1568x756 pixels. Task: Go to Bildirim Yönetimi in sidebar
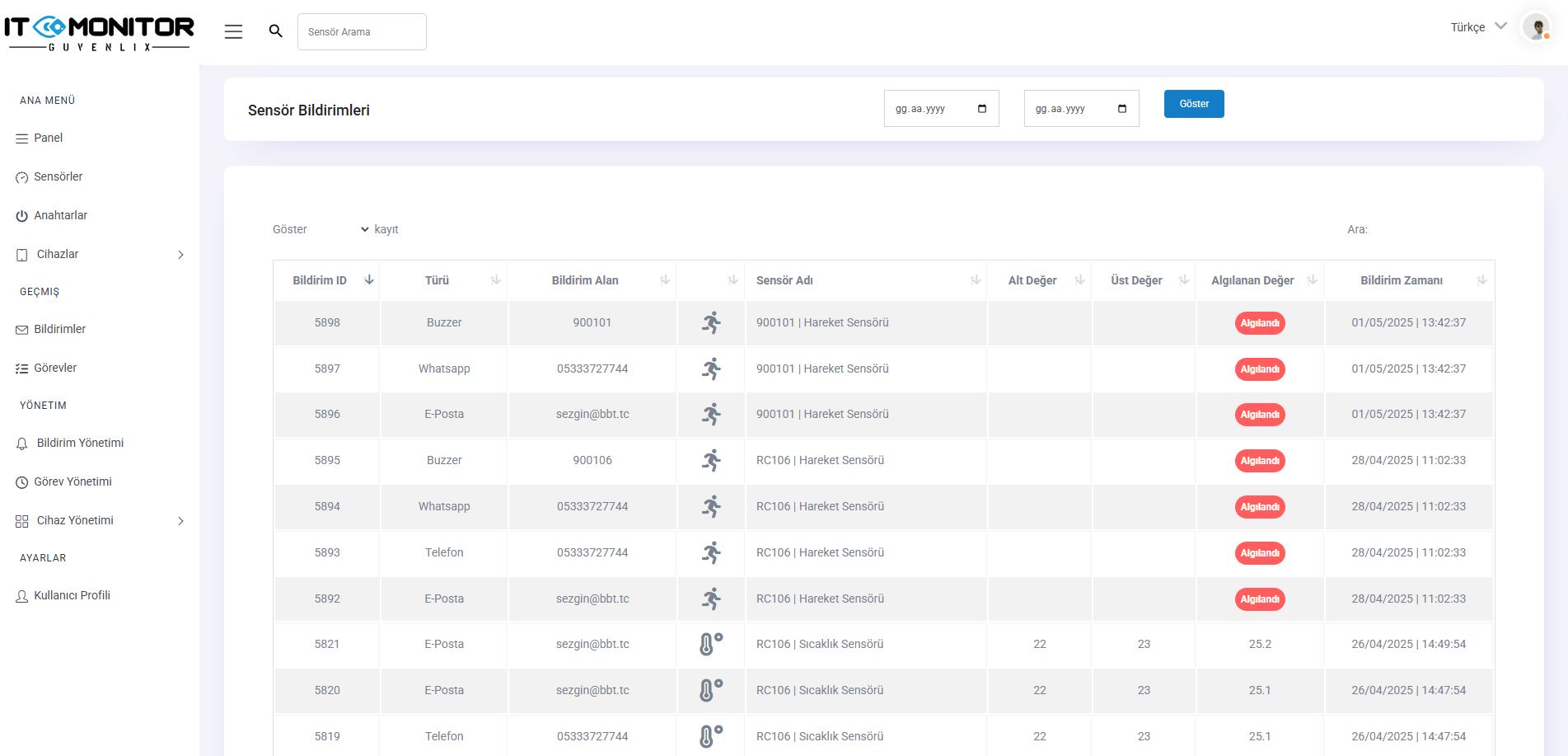[x=80, y=443]
